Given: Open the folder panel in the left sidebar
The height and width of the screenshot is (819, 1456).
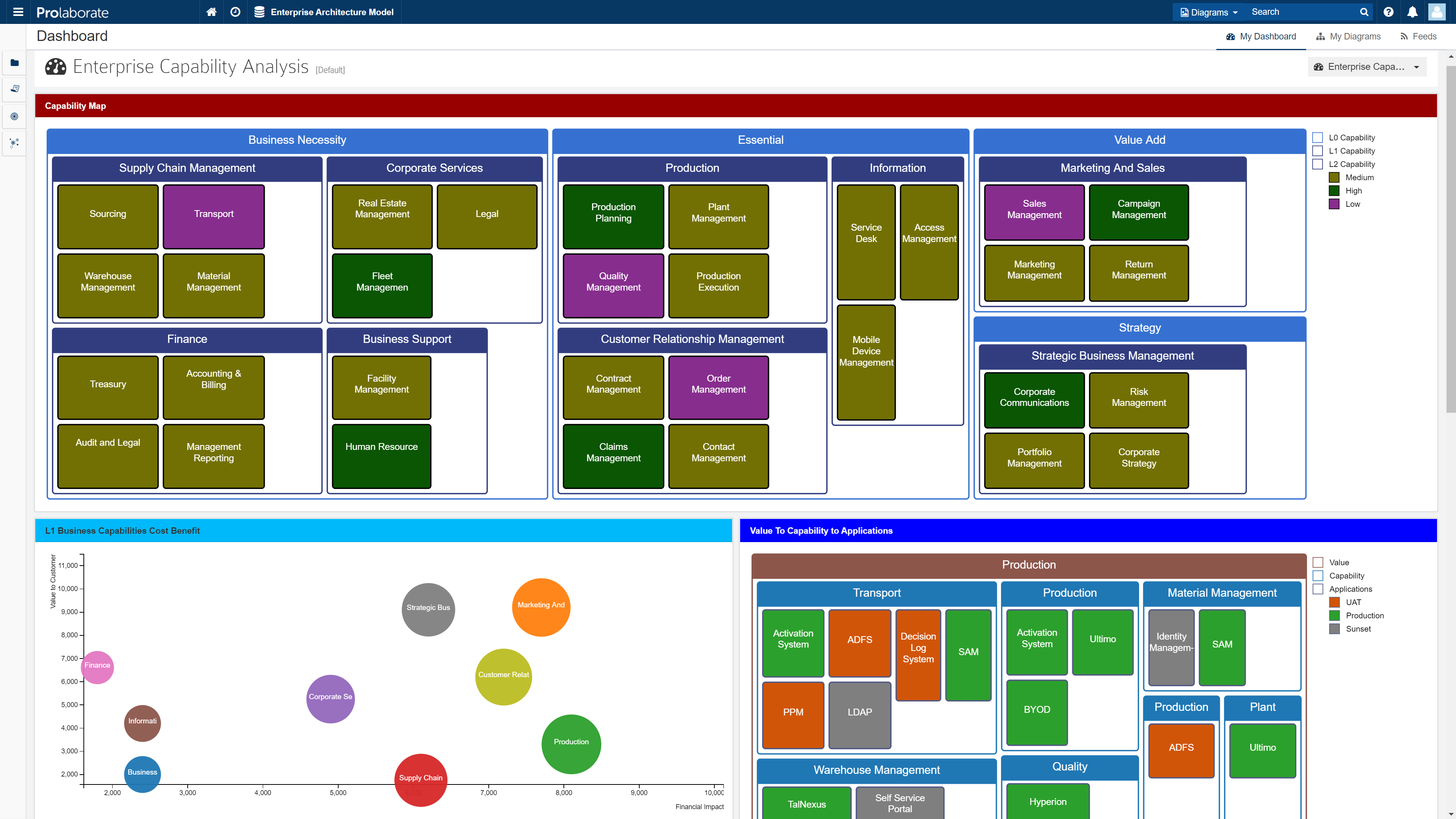Looking at the screenshot, I should click(14, 63).
